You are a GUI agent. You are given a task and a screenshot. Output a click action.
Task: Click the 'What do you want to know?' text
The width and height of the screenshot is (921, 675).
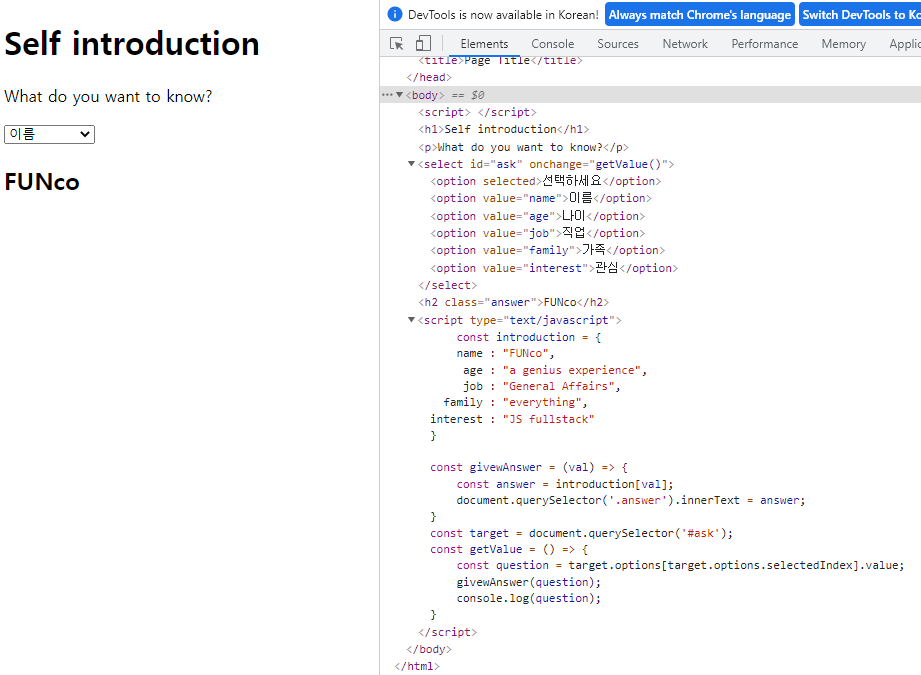click(108, 96)
